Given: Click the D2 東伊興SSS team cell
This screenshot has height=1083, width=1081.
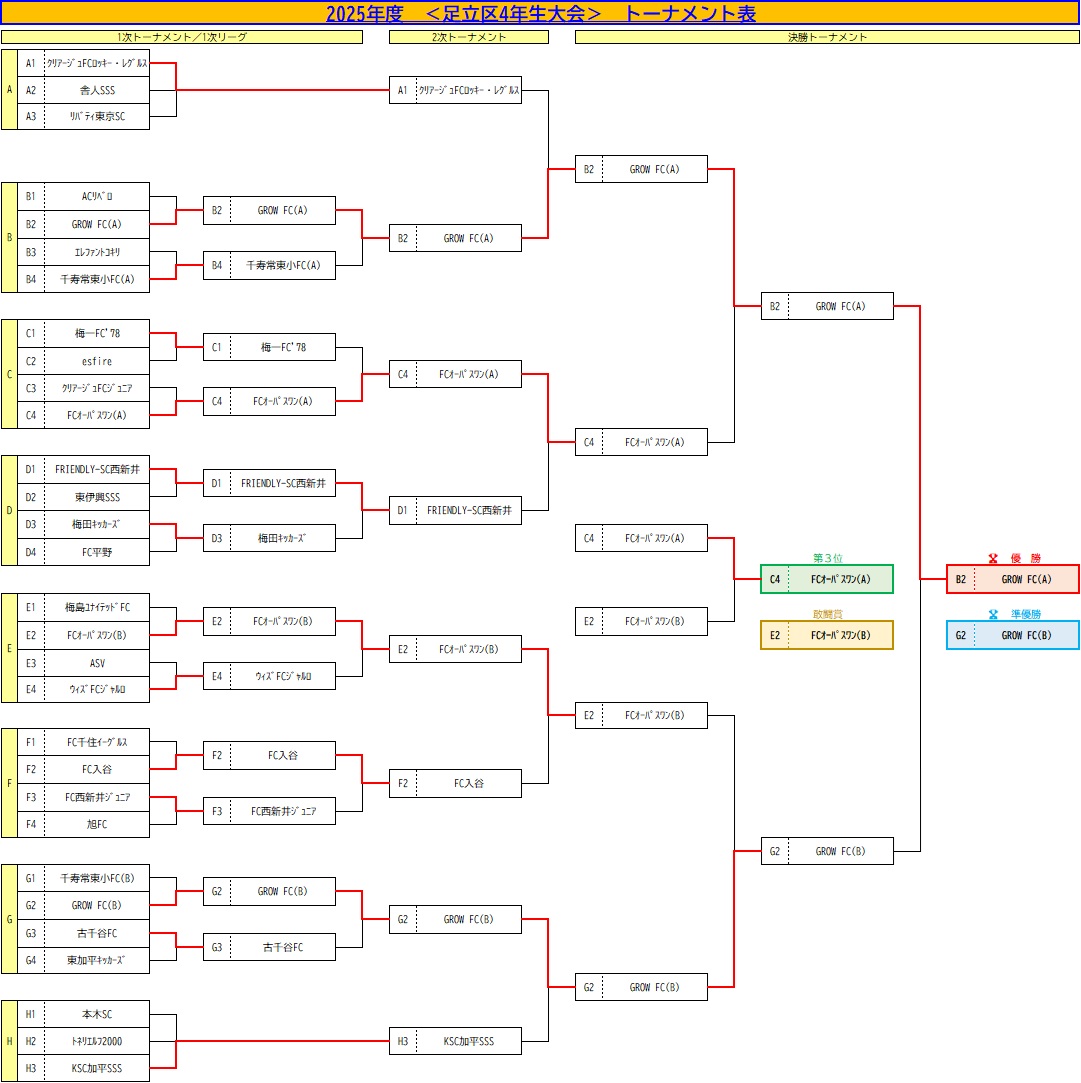Looking at the screenshot, I should 97,497.
